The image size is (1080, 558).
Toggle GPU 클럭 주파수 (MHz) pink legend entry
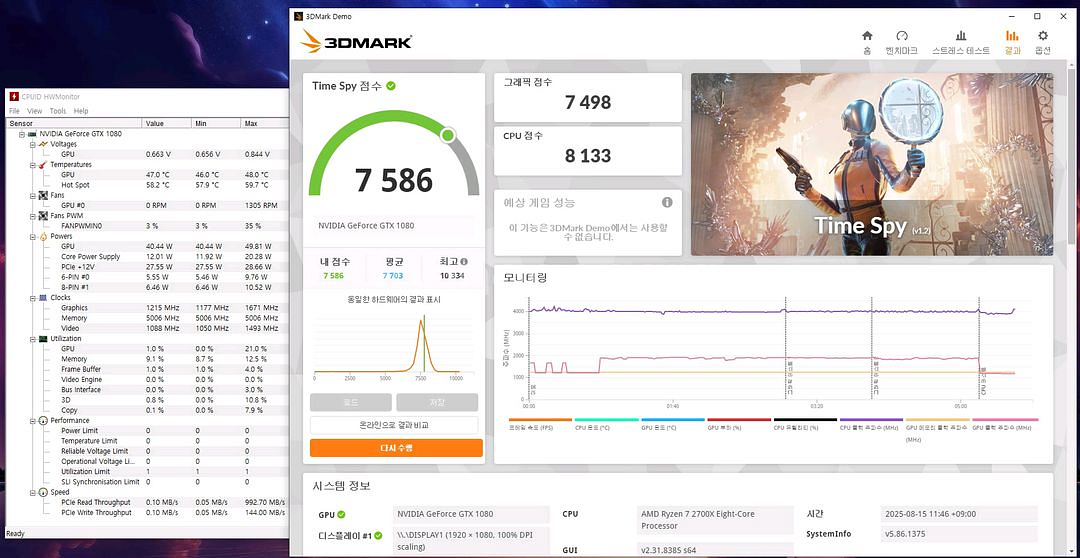pyautogui.click(x=1004, y=420)
